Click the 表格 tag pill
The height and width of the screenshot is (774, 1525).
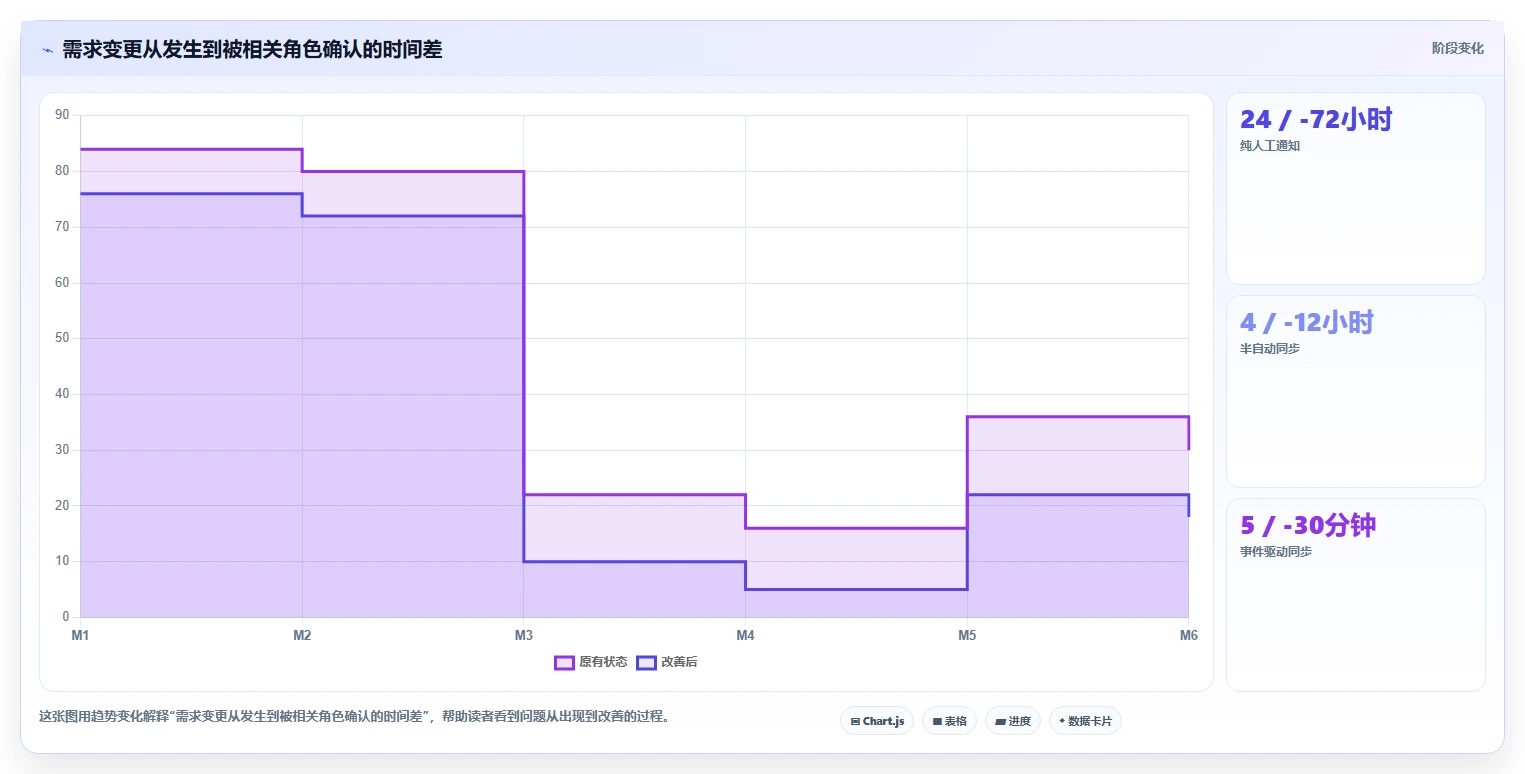[x=949, y=721]
